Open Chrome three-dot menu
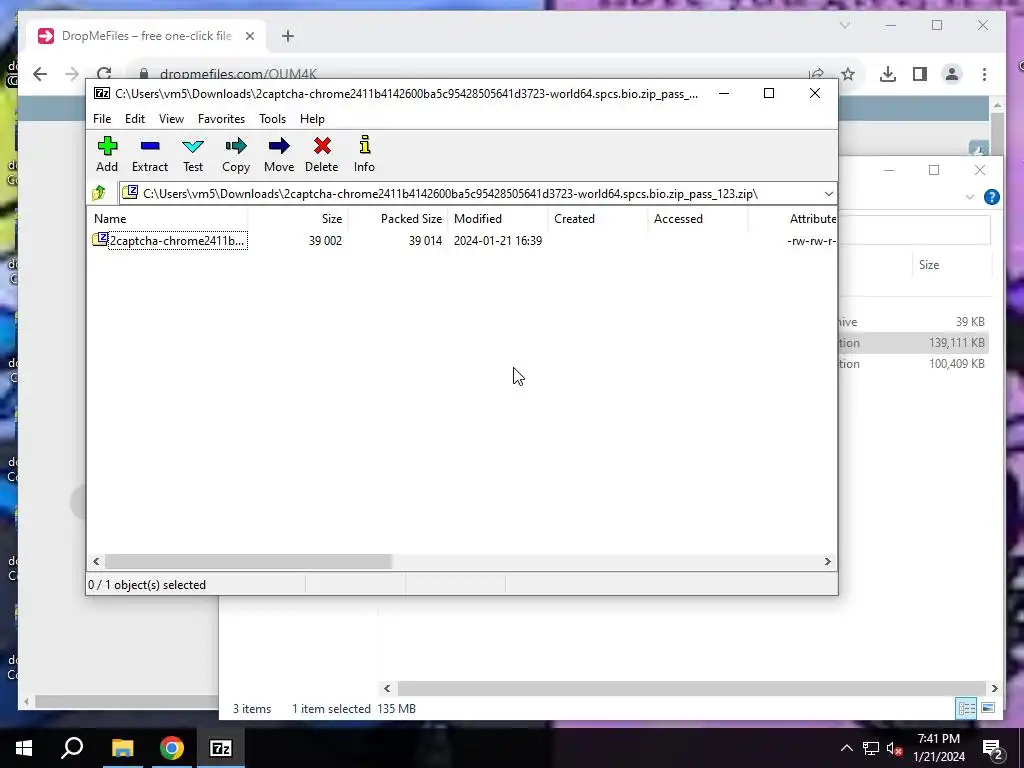 (984, 74)
